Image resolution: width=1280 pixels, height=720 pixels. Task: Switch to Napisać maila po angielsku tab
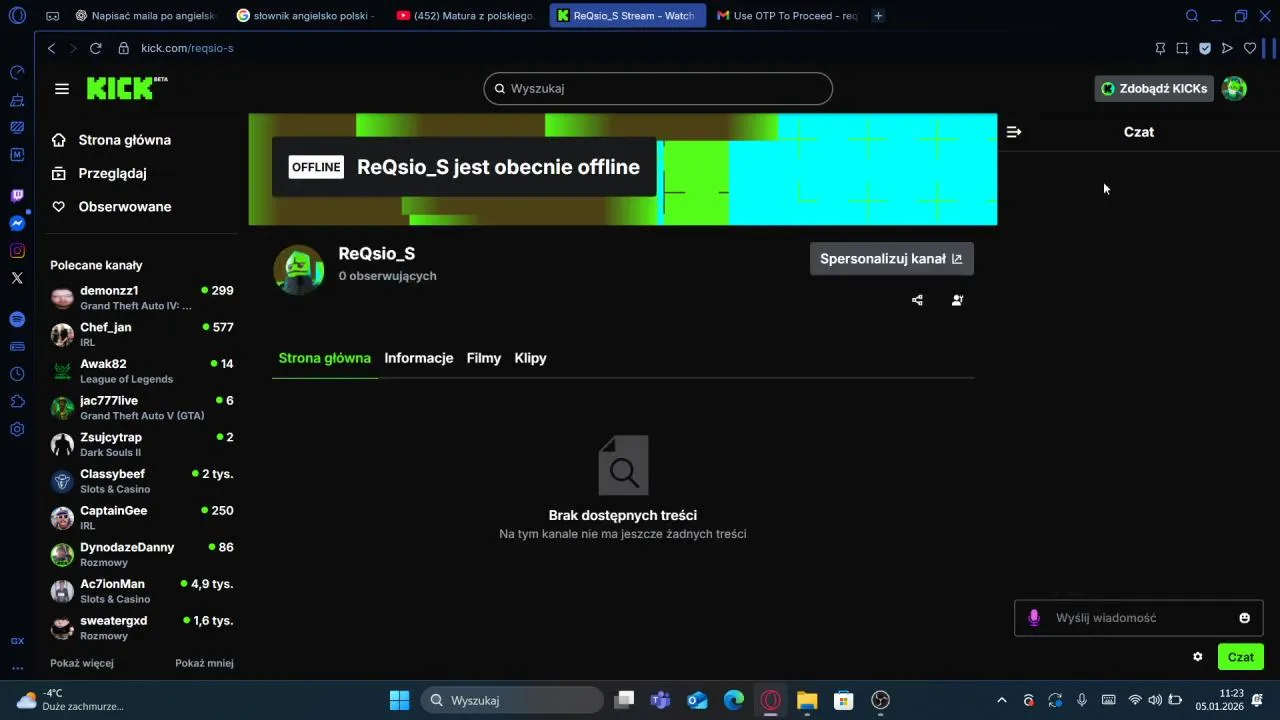tap(145, 16)
